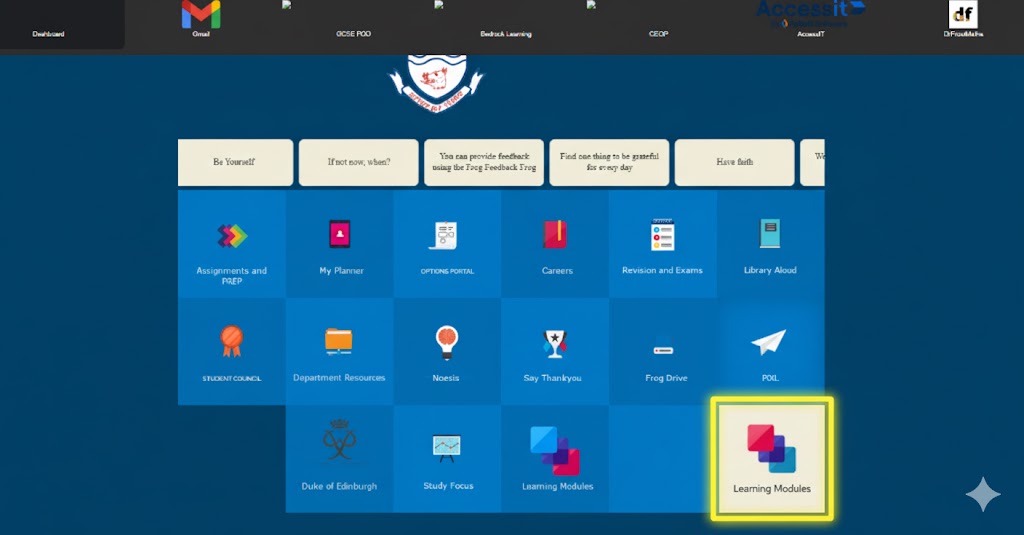Open the Department Resources folder tile

(340, 351)
